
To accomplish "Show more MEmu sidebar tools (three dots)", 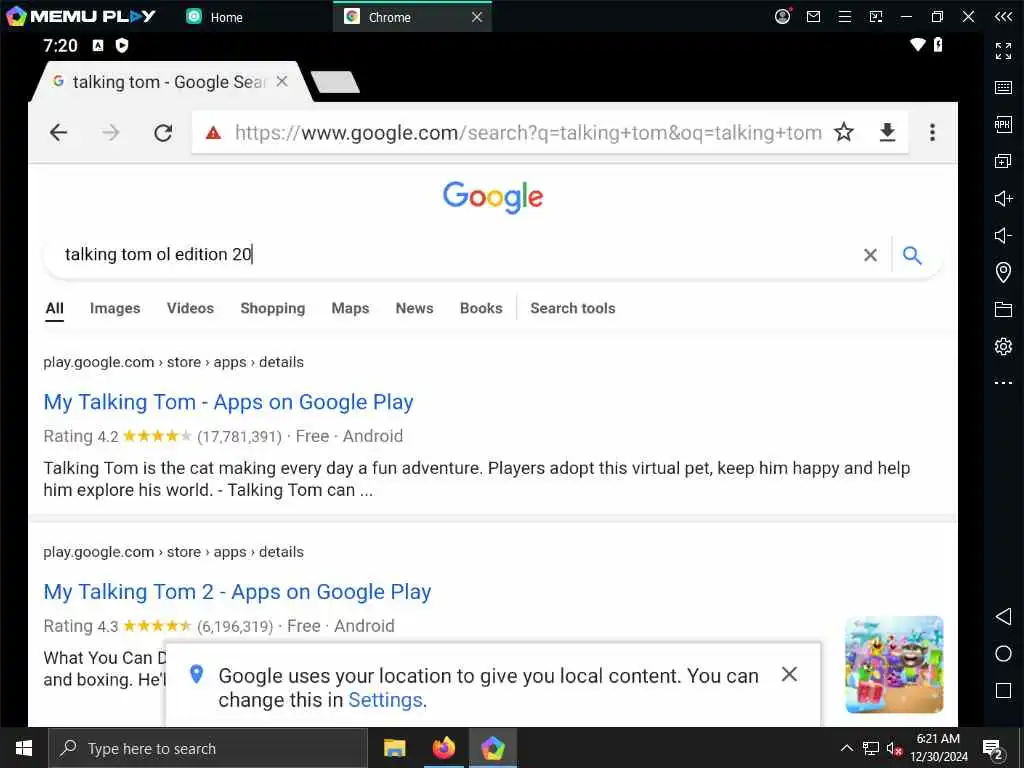I will coord(1003,383).
